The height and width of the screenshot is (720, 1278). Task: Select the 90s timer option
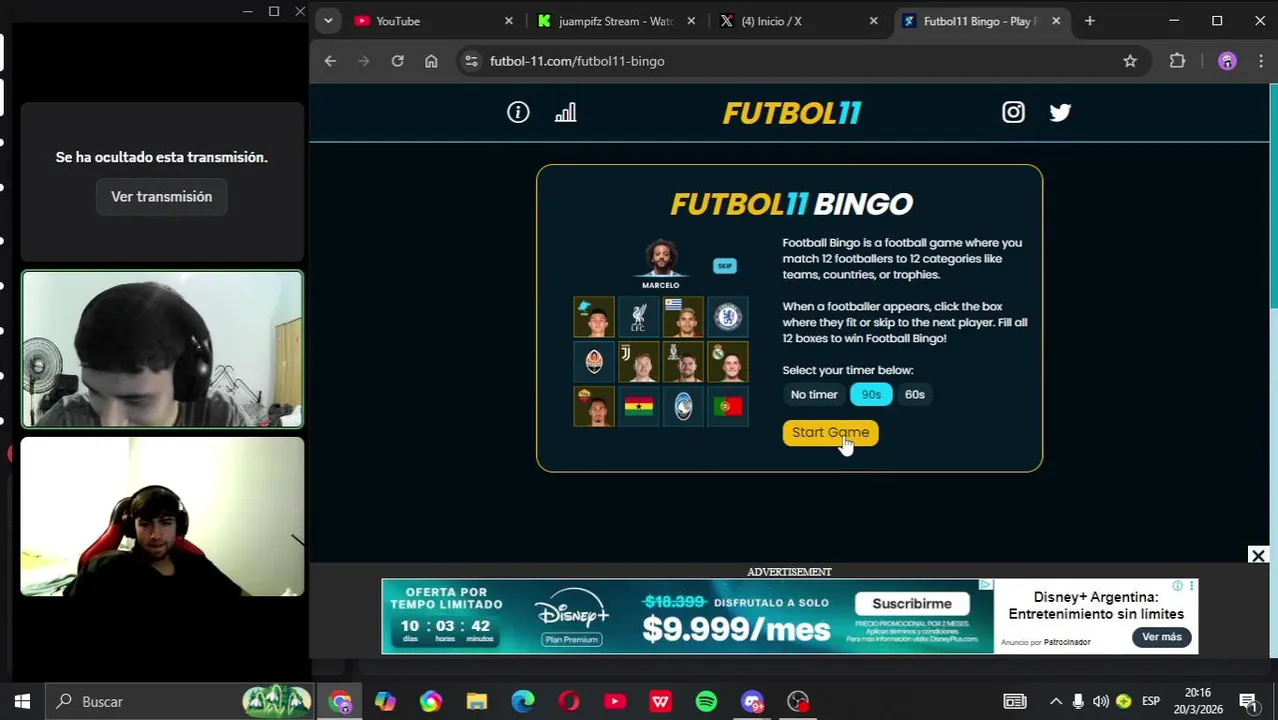click(x=871, y=395)
